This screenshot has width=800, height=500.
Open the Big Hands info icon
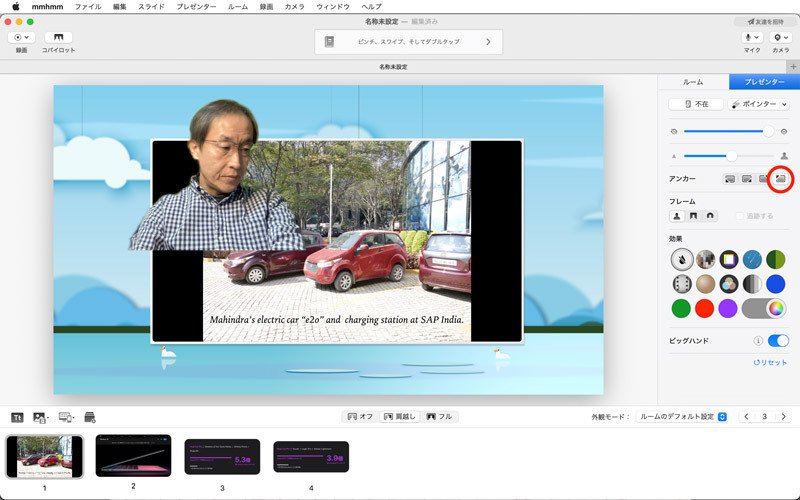coord(758,340)
